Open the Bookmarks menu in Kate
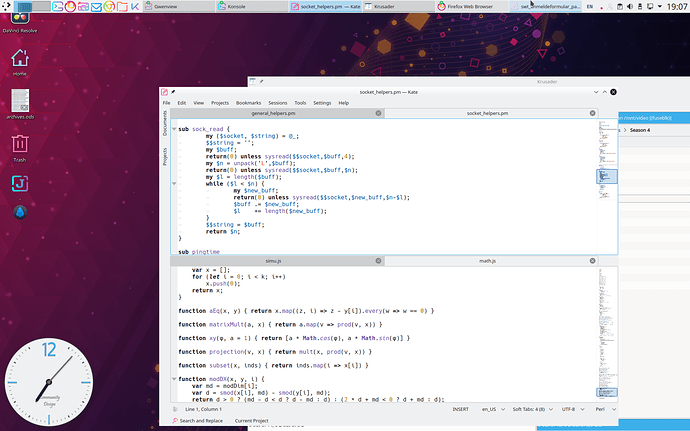690x431 pixels. click(x=248, y=103)
